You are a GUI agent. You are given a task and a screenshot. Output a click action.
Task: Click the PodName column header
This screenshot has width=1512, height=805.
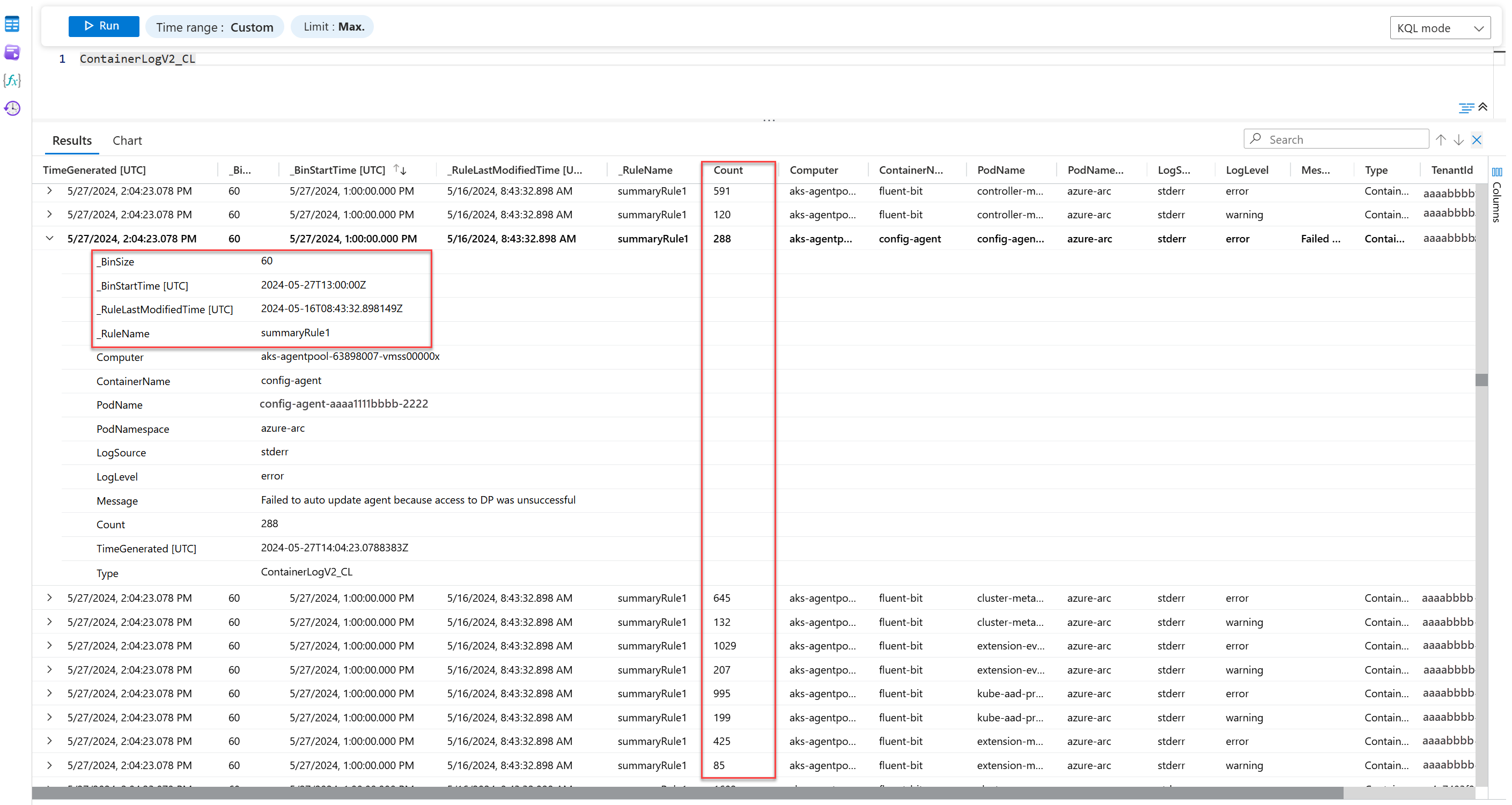point(1001,170)
